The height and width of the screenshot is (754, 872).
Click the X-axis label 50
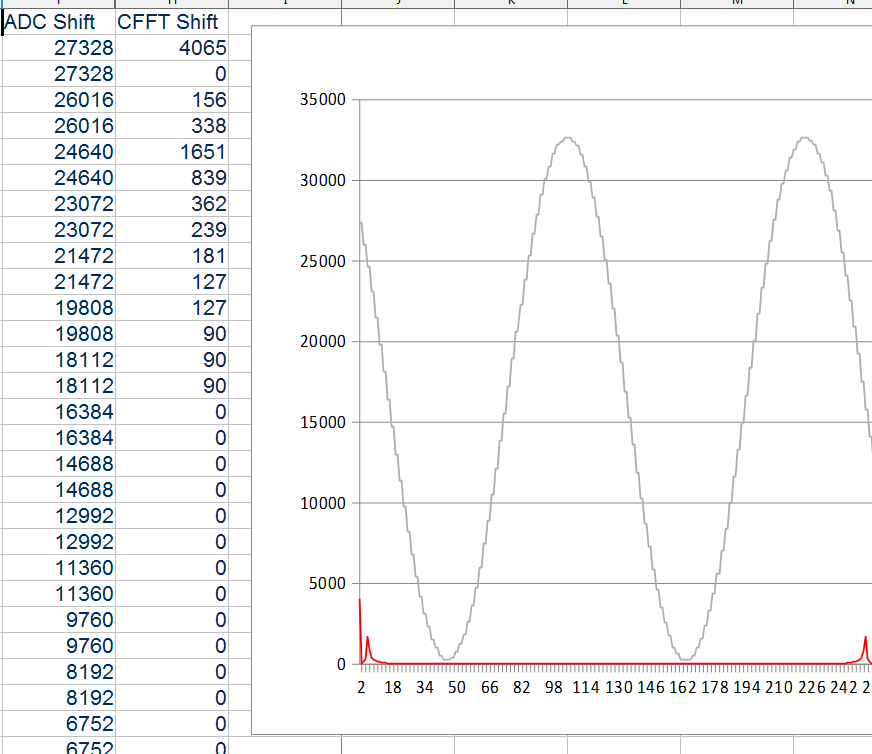click(457, 687)
